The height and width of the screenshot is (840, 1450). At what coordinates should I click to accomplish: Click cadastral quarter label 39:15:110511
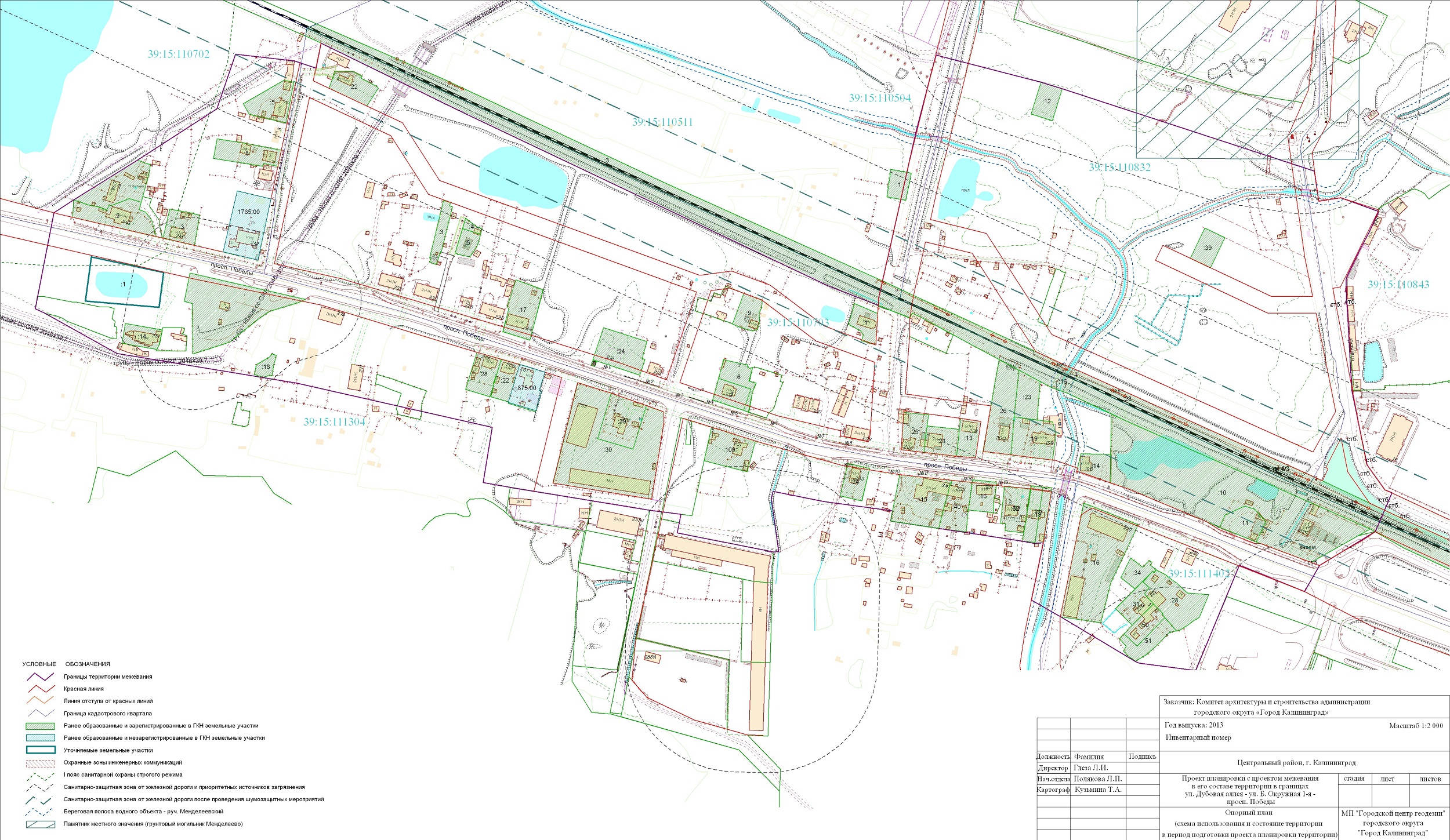tap(662, 122)
